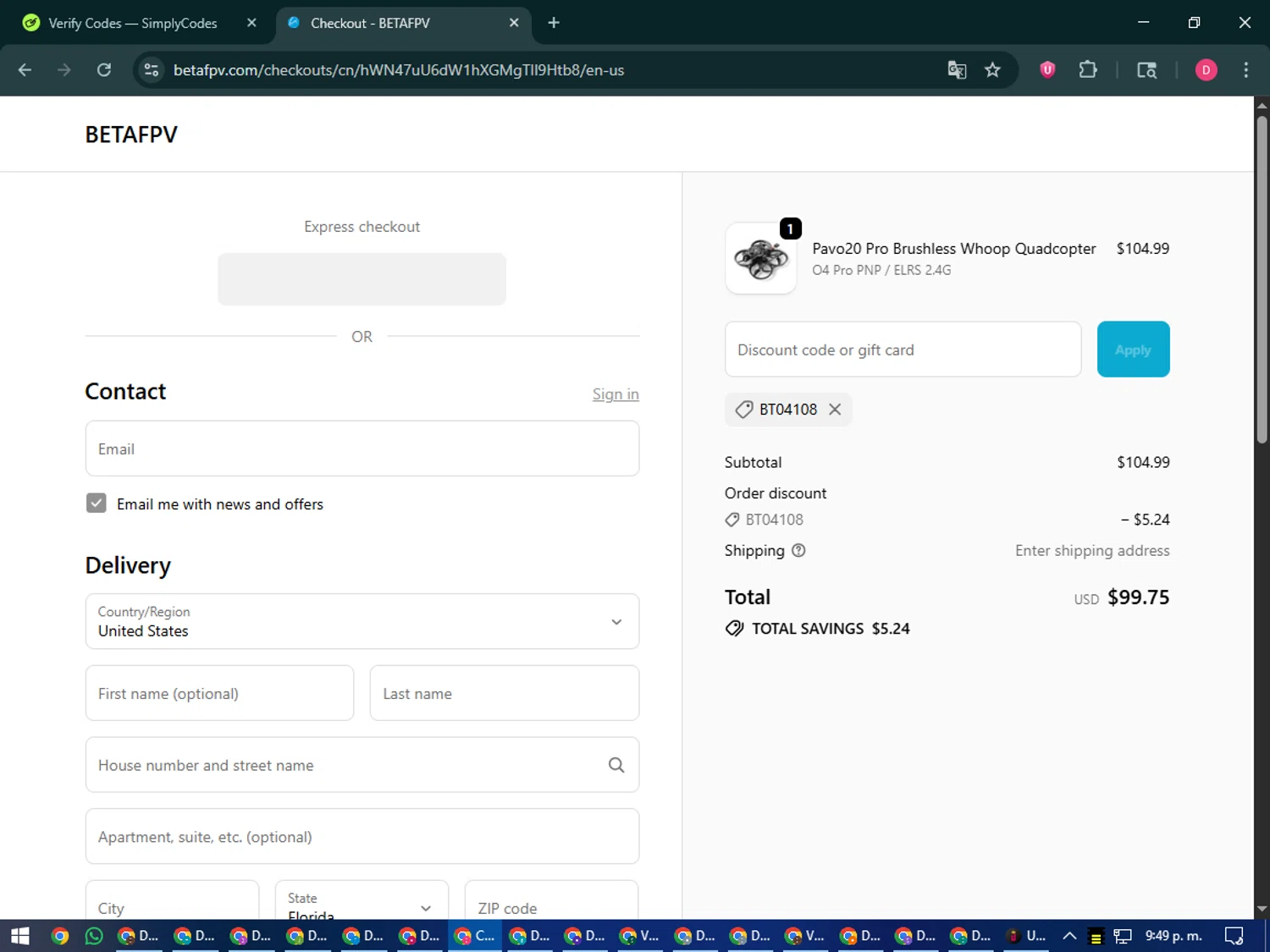Bookmark this page with the star icon
The height and width of the screenshot is (952, 1270).
992,70
